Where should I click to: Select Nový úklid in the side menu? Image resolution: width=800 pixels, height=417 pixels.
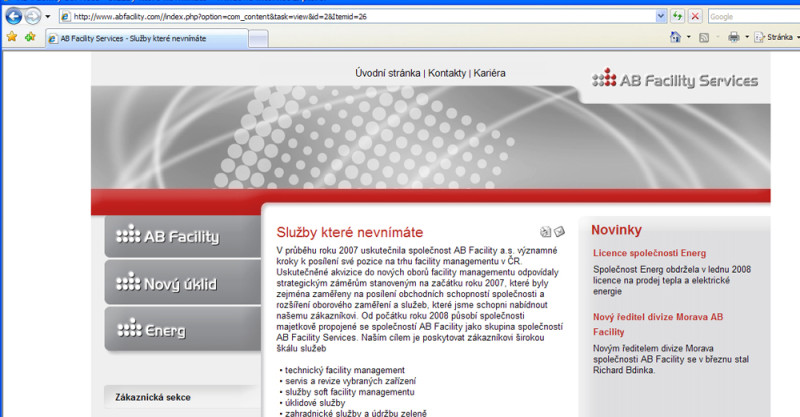[182, 283]
